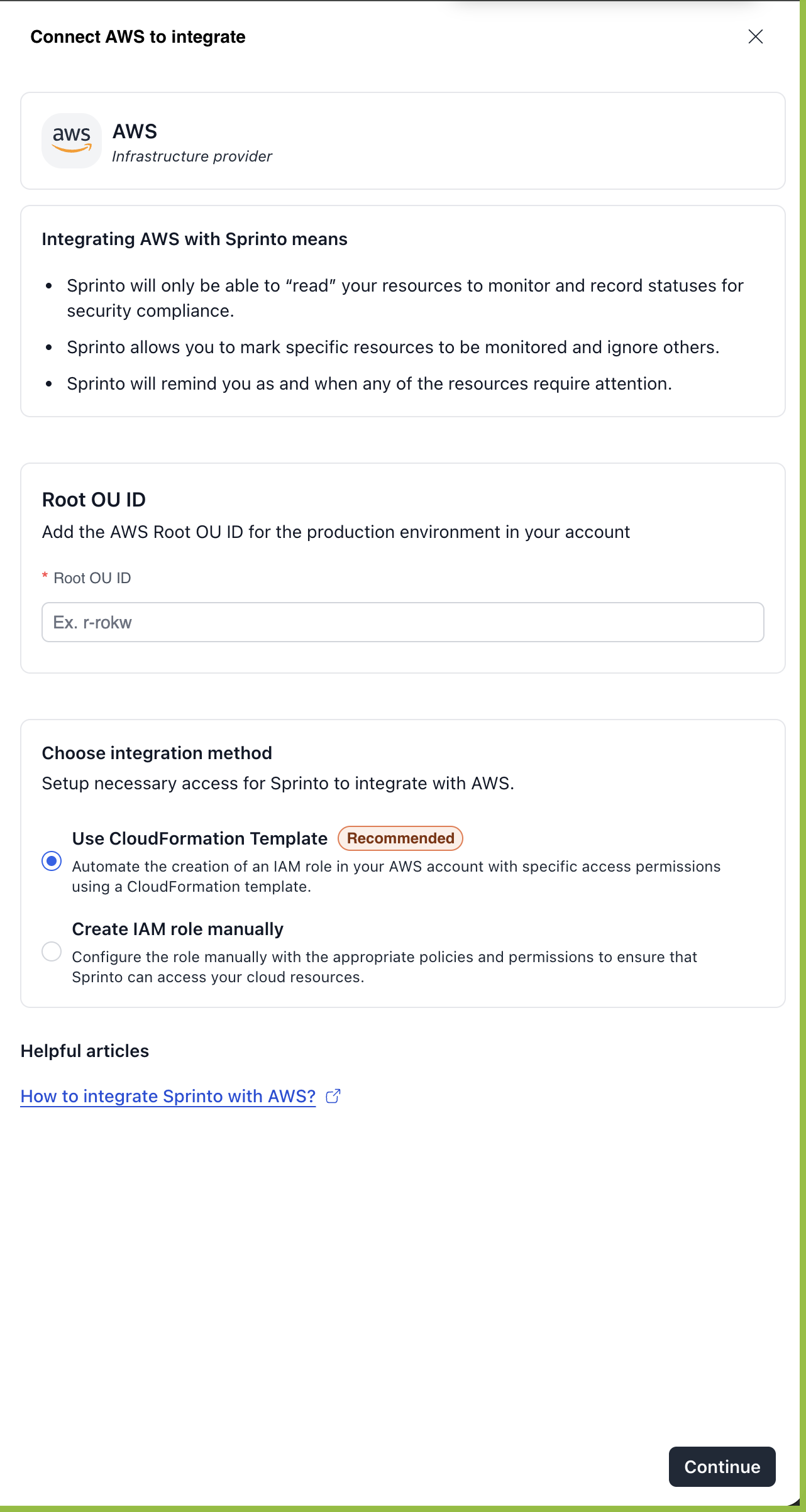Close the Connect AWS panel

(755, 36)
